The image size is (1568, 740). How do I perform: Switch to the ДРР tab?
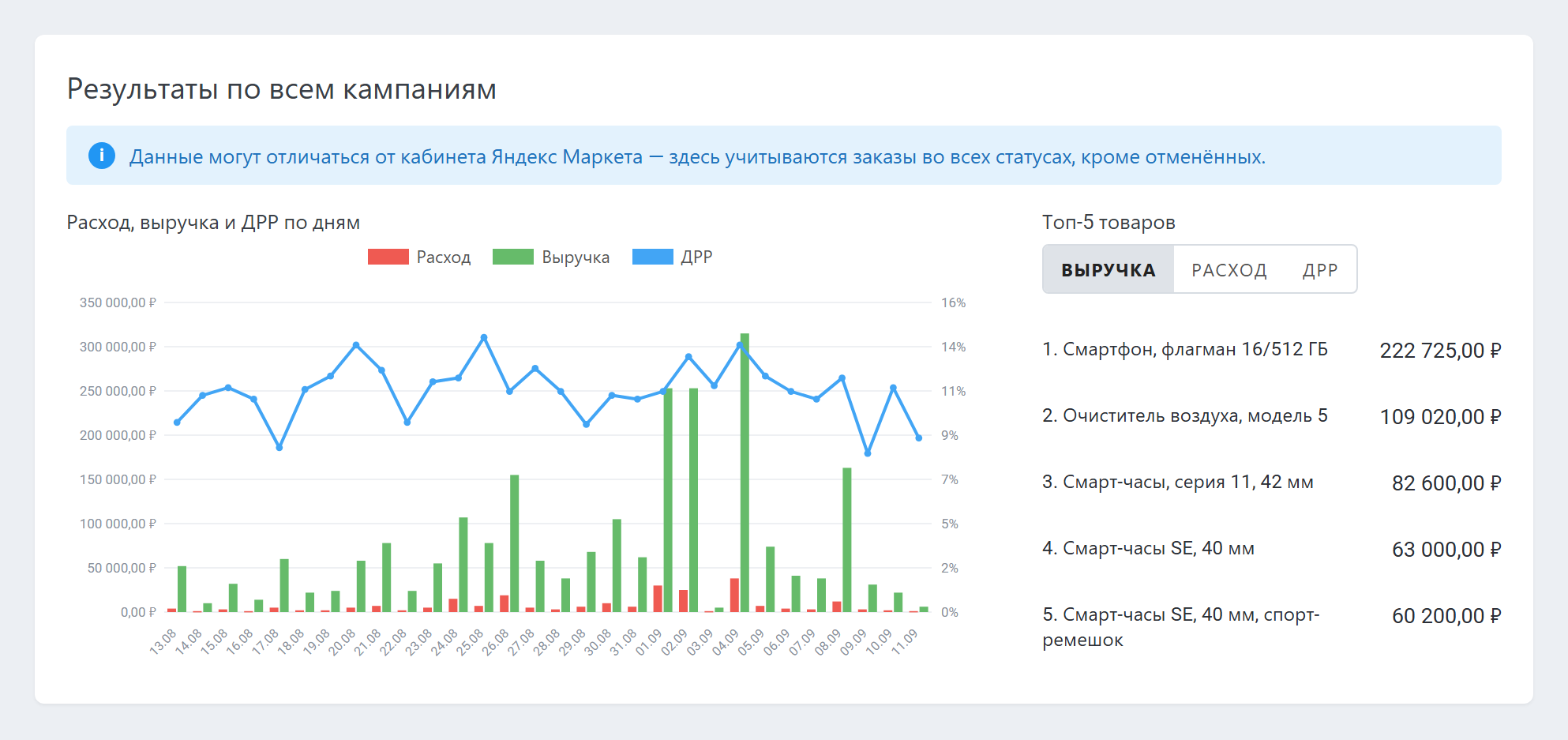click(x=1320, y=270)
